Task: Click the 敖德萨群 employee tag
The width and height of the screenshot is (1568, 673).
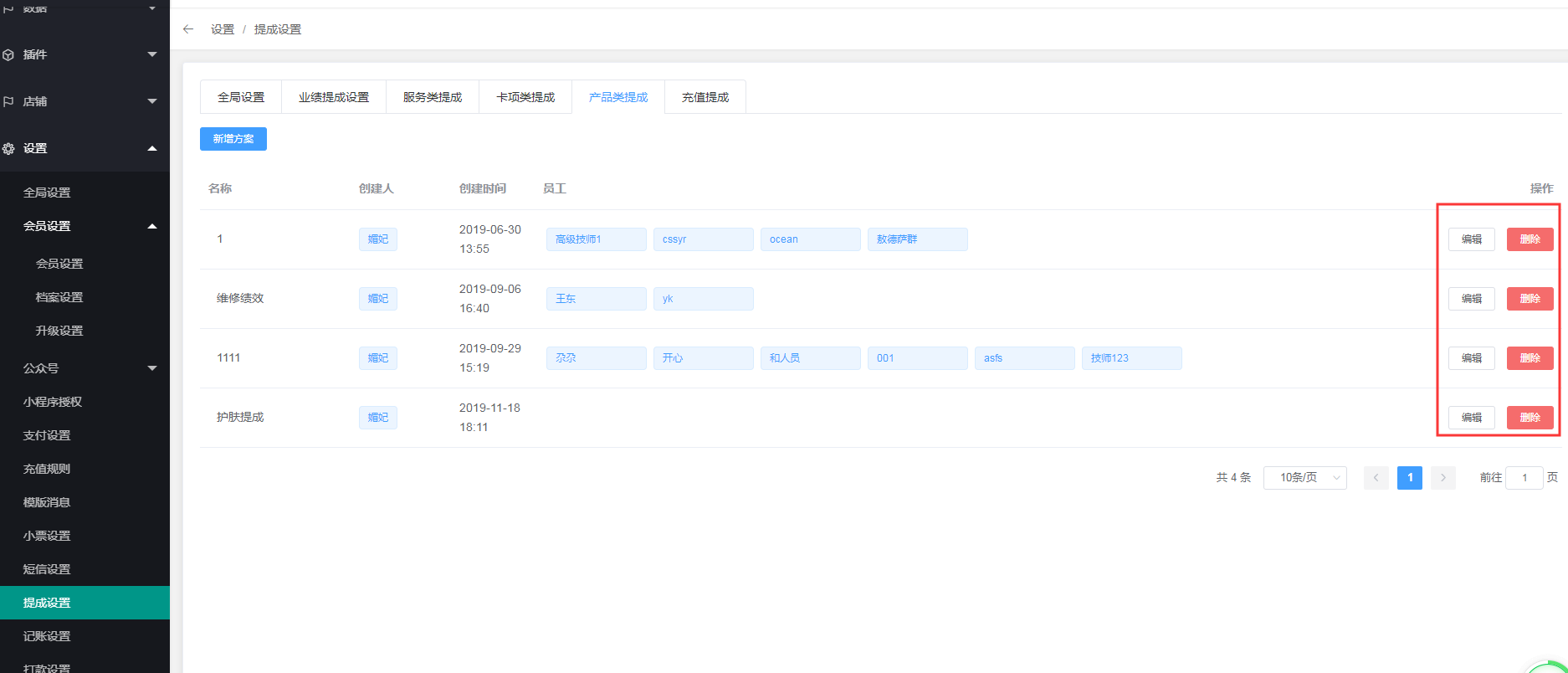Action: coord(917,239)
